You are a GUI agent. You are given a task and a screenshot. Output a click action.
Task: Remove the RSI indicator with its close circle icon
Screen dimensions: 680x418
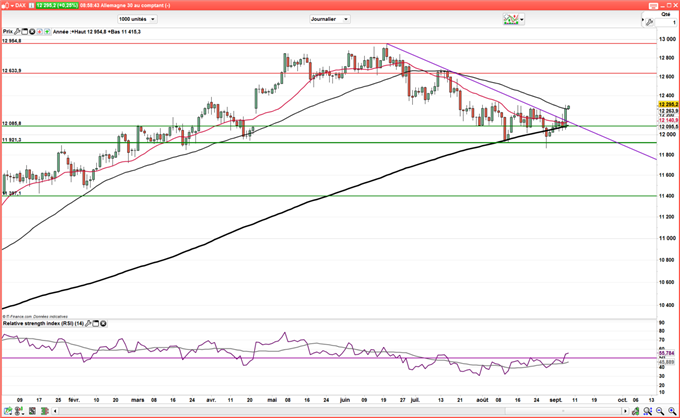pos(103,323)
